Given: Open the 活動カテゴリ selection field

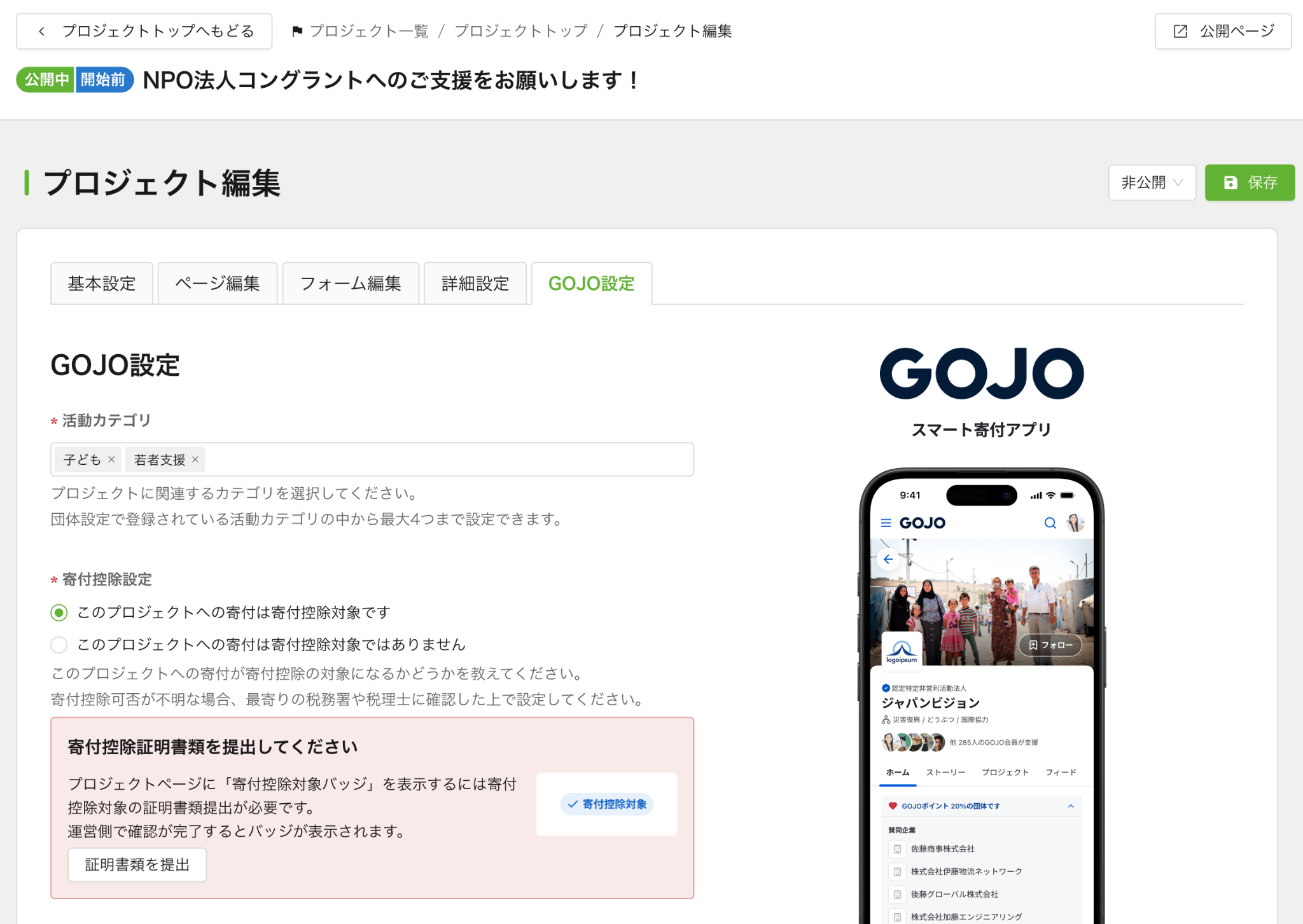Looking at the screenshot, I should click(x=445, y=459).
